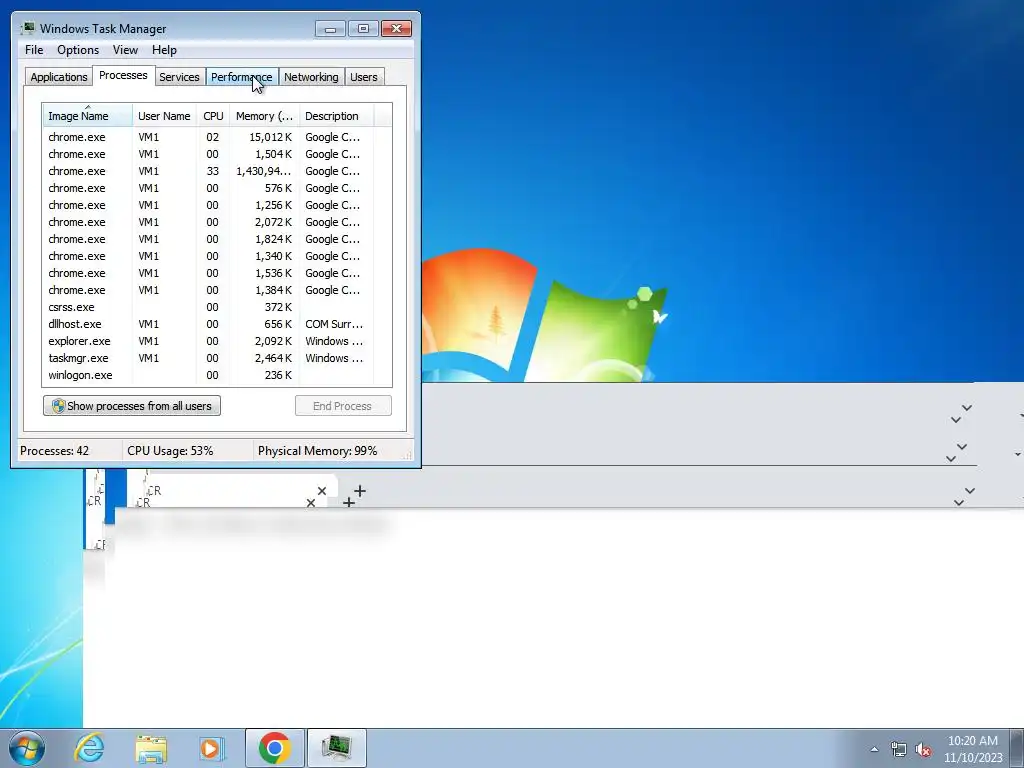Minimize the Task Manager window
1024x768 pixels.
pyautogui.click(x=330, y=29)
